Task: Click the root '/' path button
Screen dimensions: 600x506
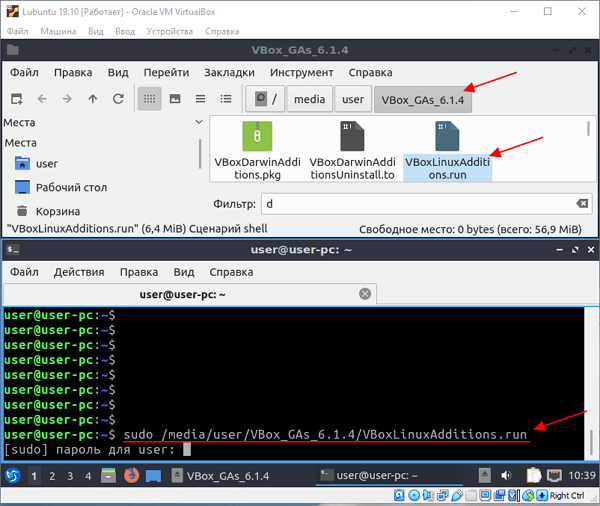Action: pos(265,99)
